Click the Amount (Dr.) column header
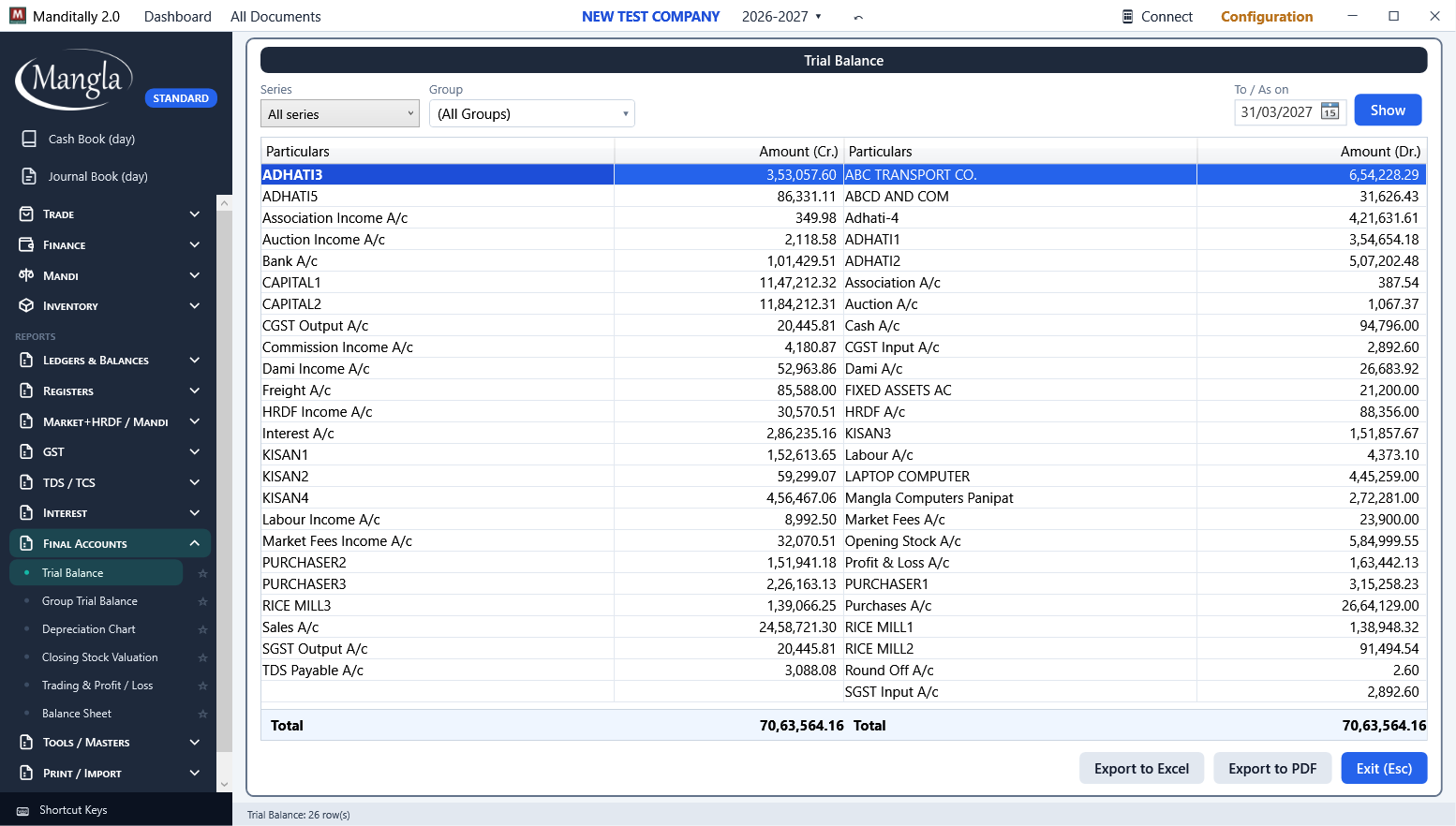Viewport: 1456px width, 826px height. point(1312,152)
